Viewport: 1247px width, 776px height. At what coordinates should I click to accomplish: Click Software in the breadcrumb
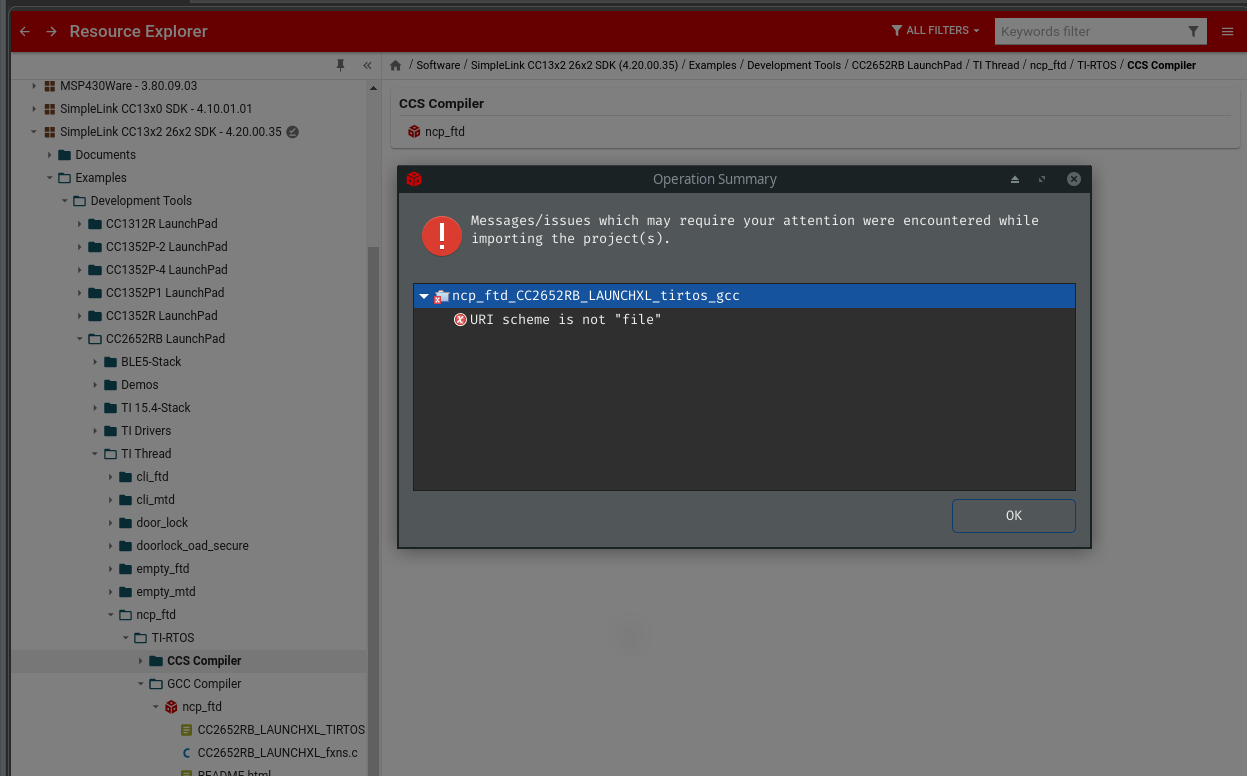tap(438, 65)
